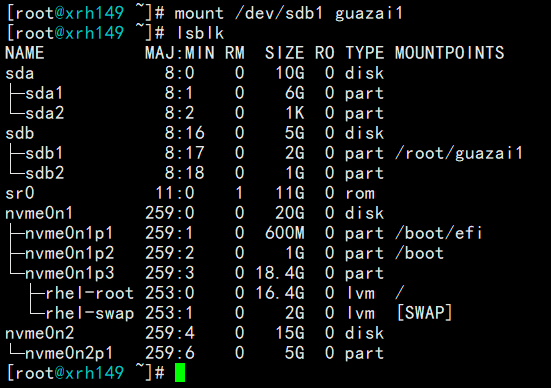Click the 'nvme0n2' disk name

40,333
